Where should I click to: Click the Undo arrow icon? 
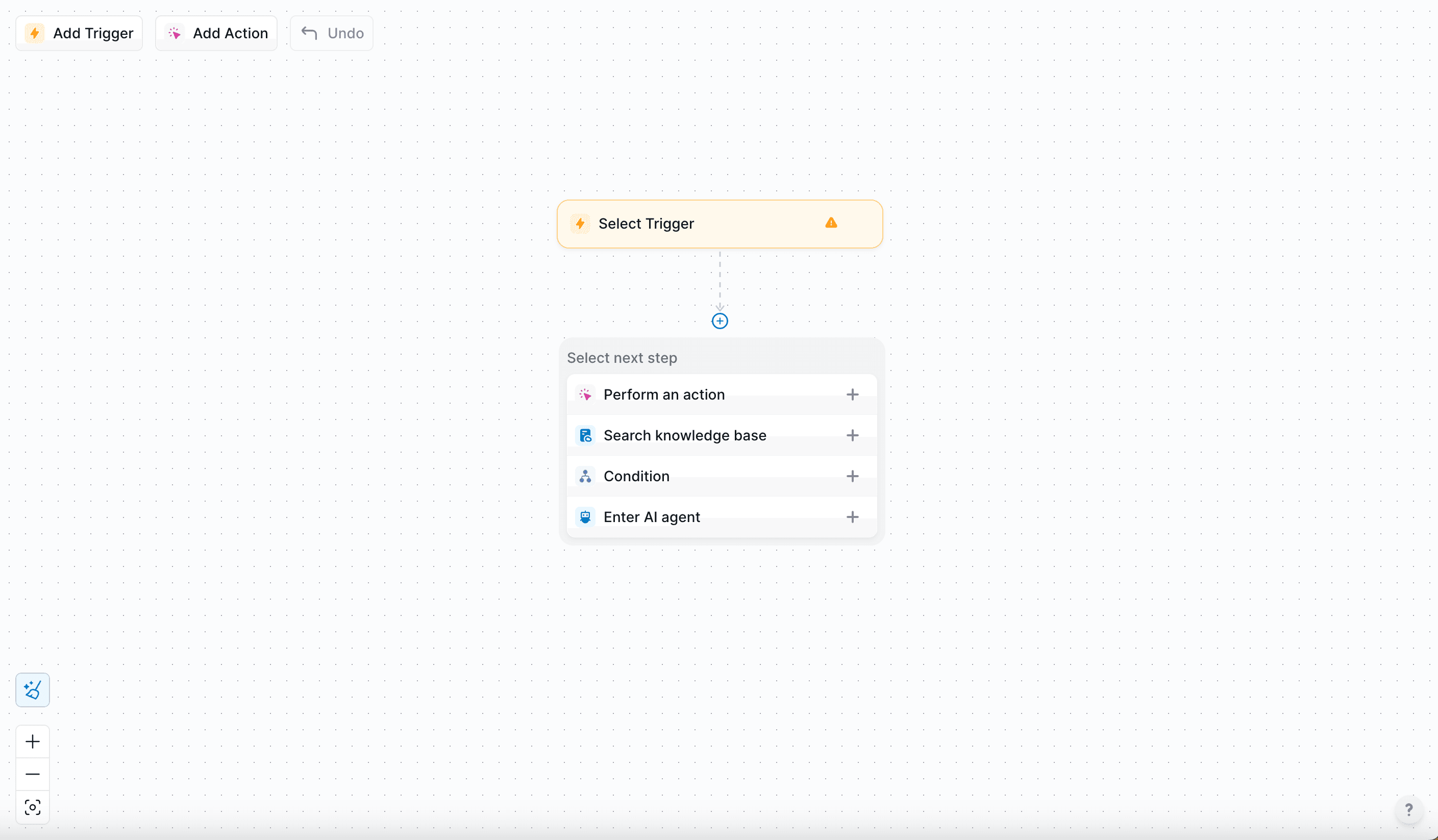tap(309, 33)
